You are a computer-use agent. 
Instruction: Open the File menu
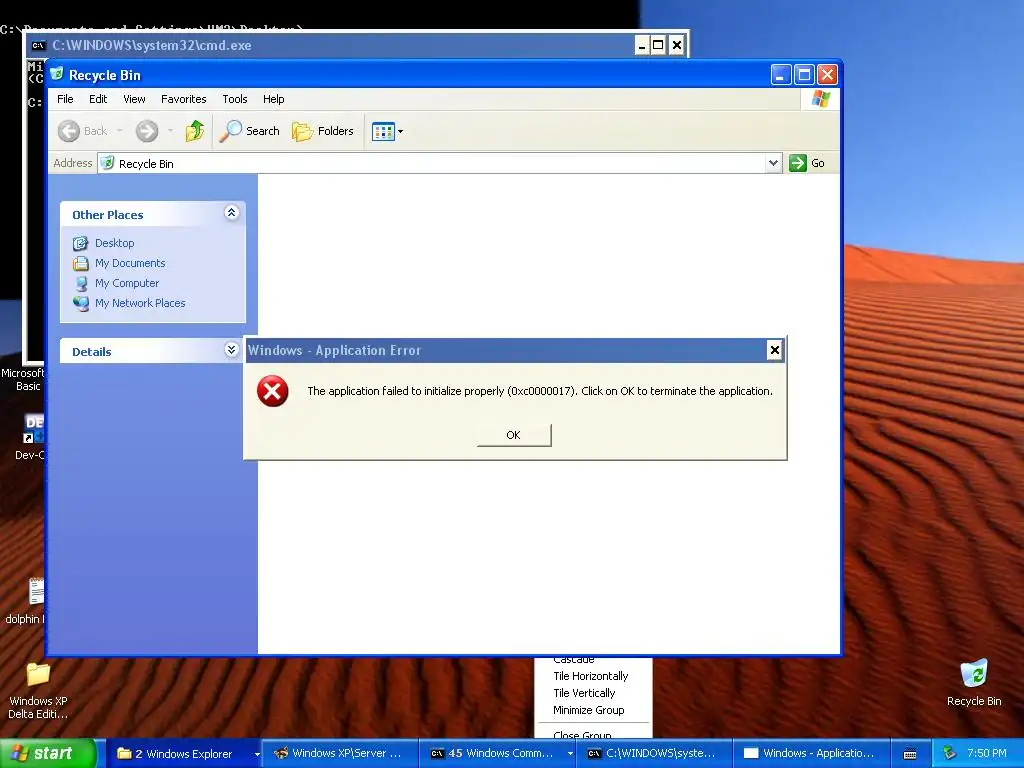click(x=65, y=99)
